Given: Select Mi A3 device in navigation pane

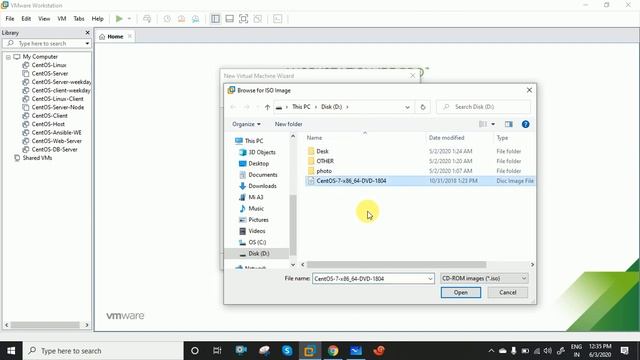Looking at the screenshot, I should 256,197.
